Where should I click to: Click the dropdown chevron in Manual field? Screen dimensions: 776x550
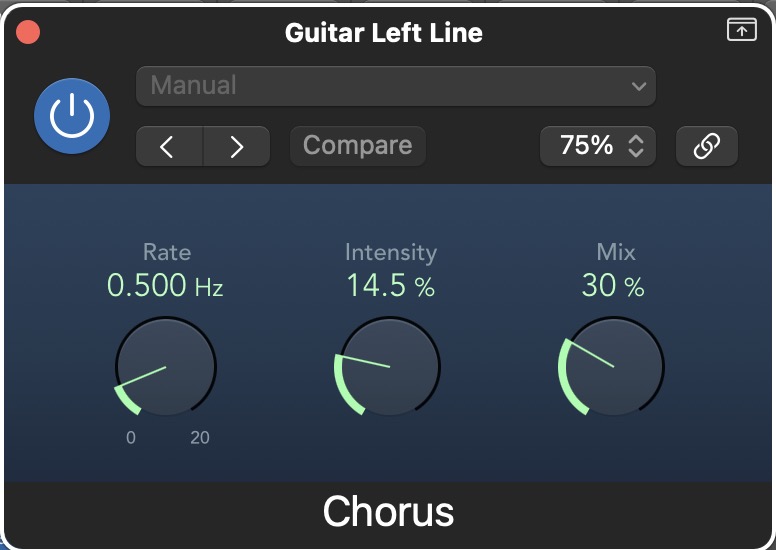pyautogui.click(x=639, y=86)
